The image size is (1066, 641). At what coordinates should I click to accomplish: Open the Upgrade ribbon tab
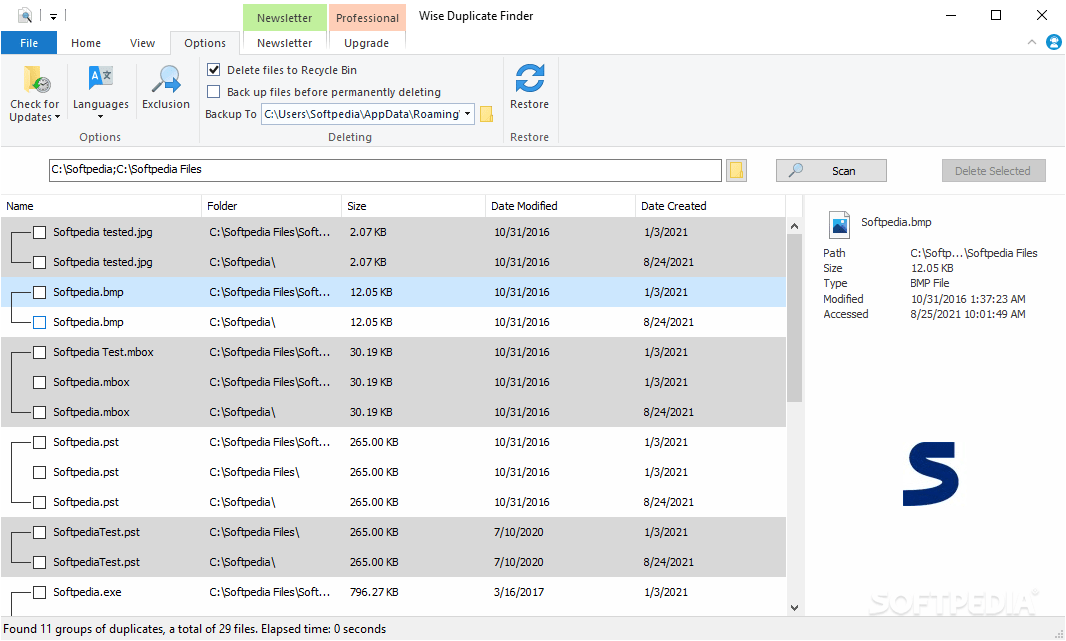tap(366, 43)
